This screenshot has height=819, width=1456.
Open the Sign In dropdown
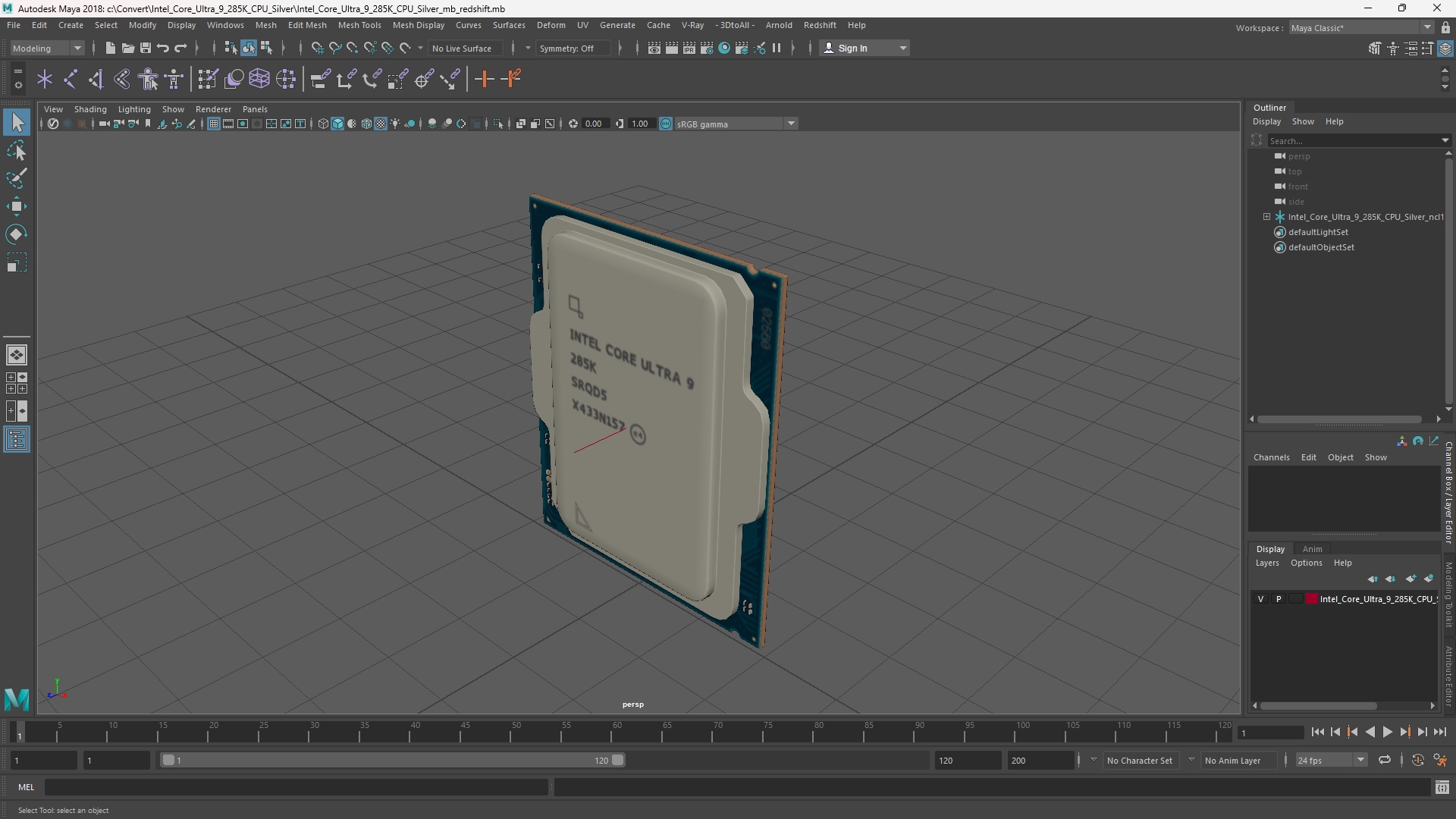tap(865, 48)
